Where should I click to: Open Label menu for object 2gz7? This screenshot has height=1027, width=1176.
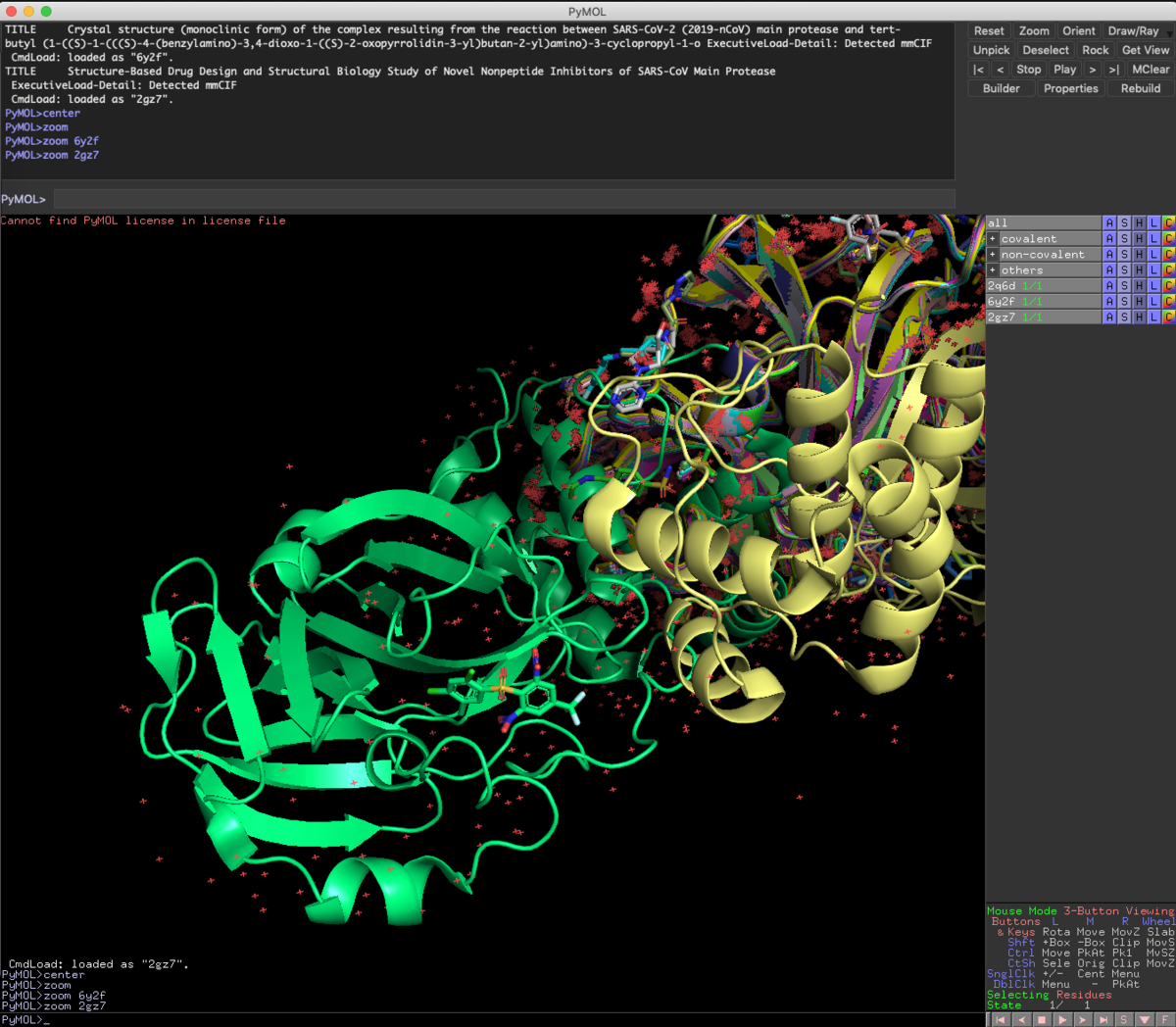coord(1153,318)
